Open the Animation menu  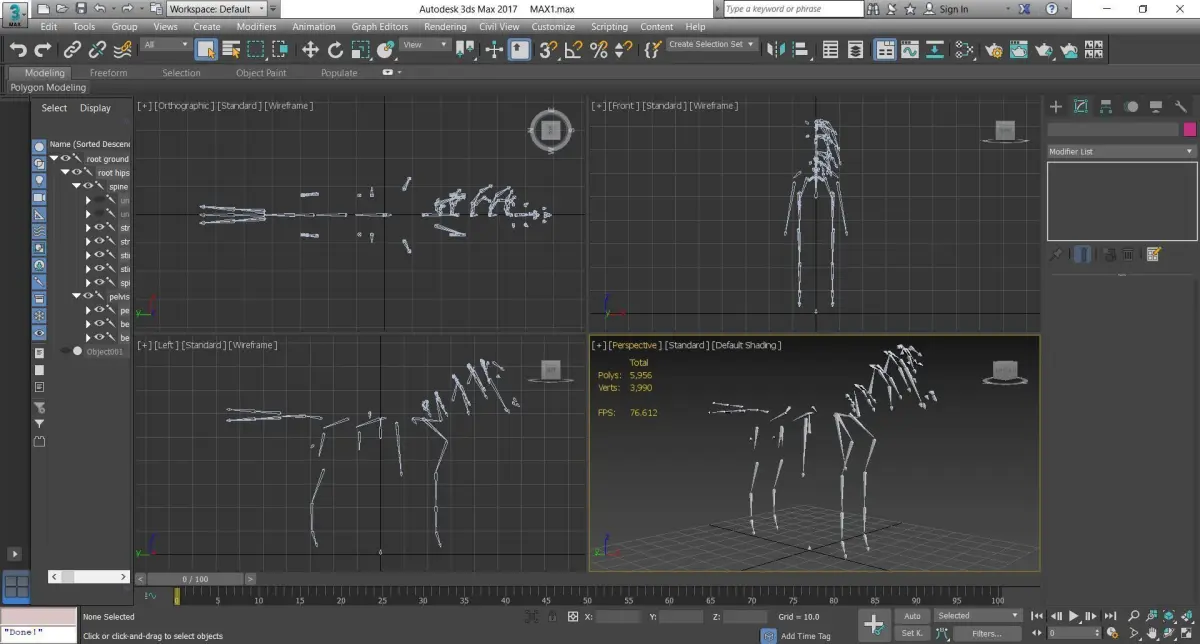pos(314,27)
